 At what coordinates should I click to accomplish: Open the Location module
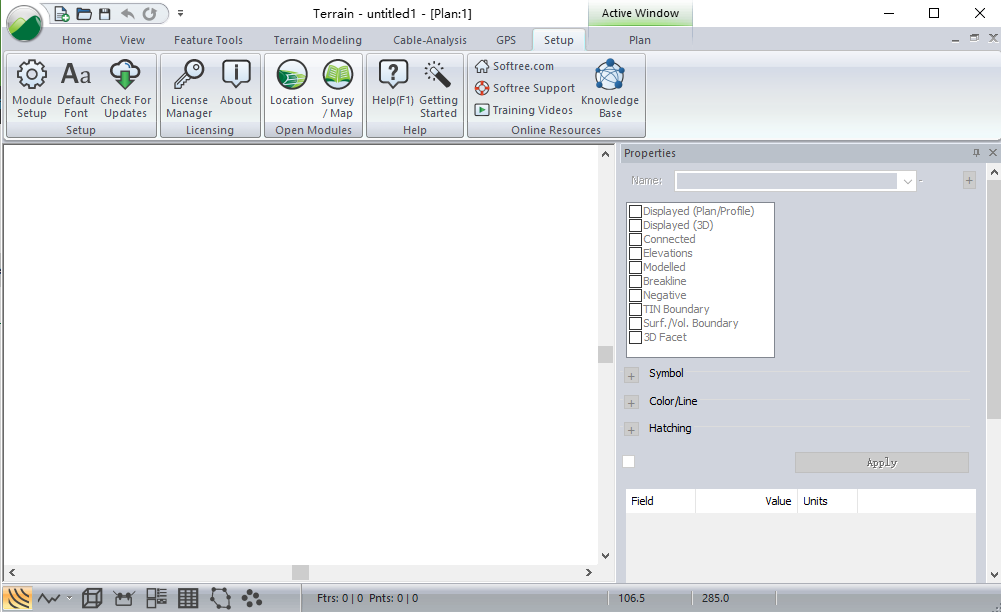[x=291, y=76]
